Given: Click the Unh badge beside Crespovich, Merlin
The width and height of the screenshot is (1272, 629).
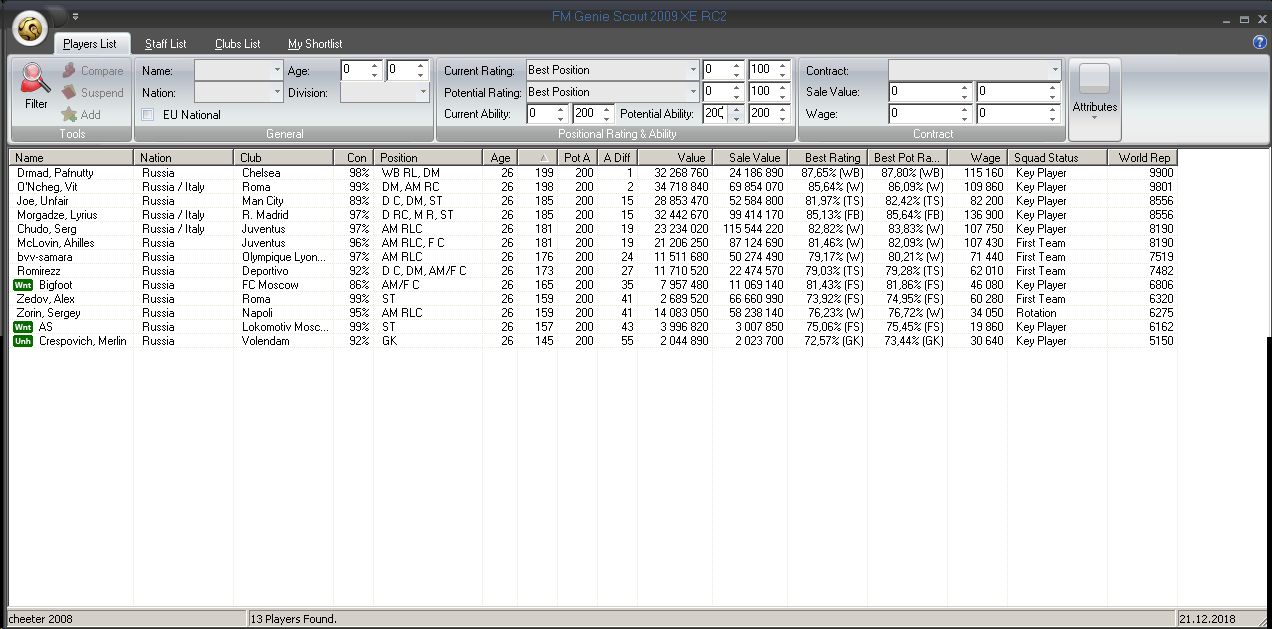Looking at the screenshot, I should tap(23, 341).
